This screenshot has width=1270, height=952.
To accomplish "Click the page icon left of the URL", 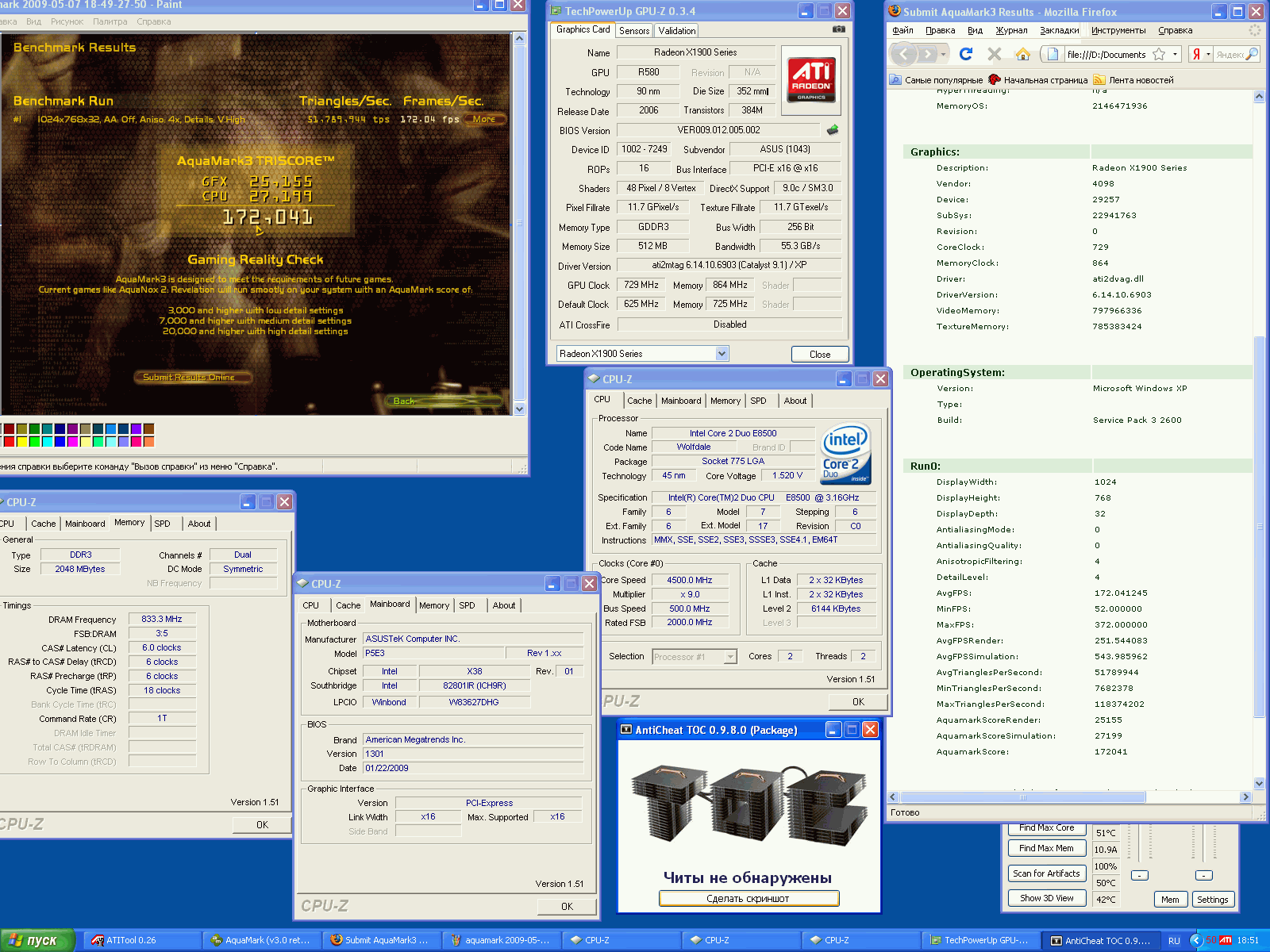I will pos(1053,54).
